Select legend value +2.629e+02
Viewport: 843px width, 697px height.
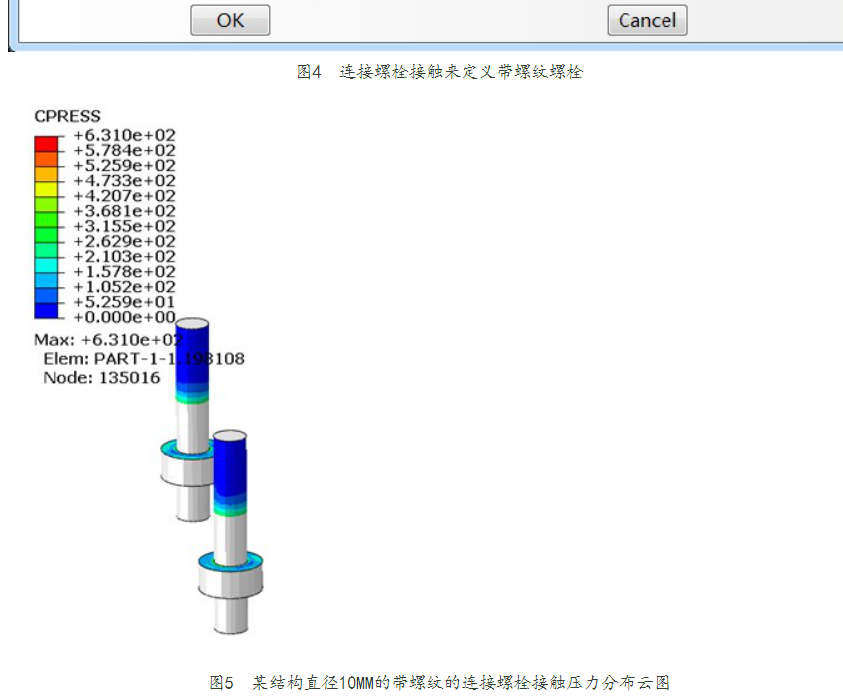(x=125, y=241)
